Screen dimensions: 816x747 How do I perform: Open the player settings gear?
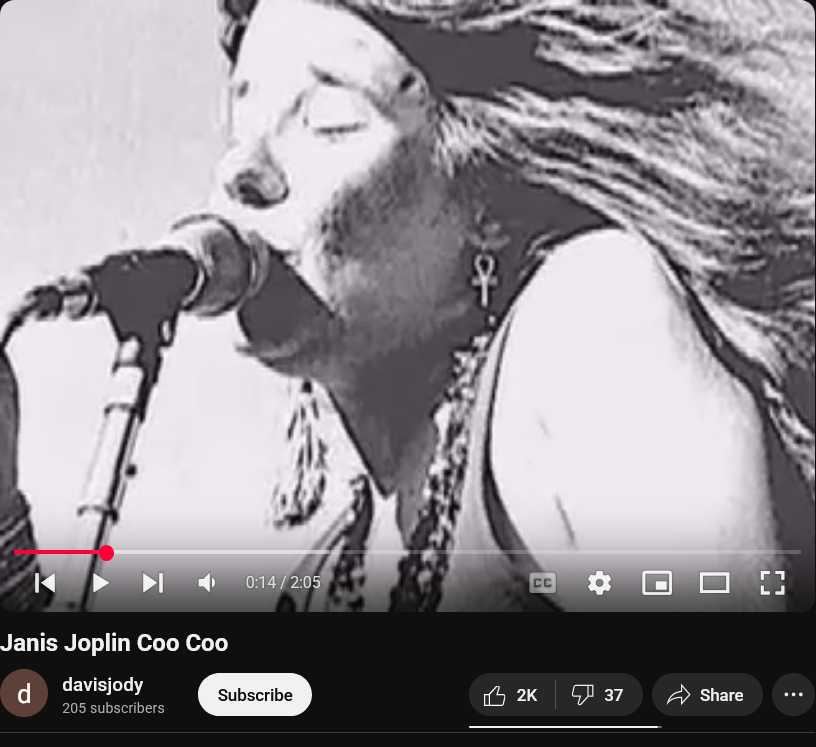(x=600, y=583)
